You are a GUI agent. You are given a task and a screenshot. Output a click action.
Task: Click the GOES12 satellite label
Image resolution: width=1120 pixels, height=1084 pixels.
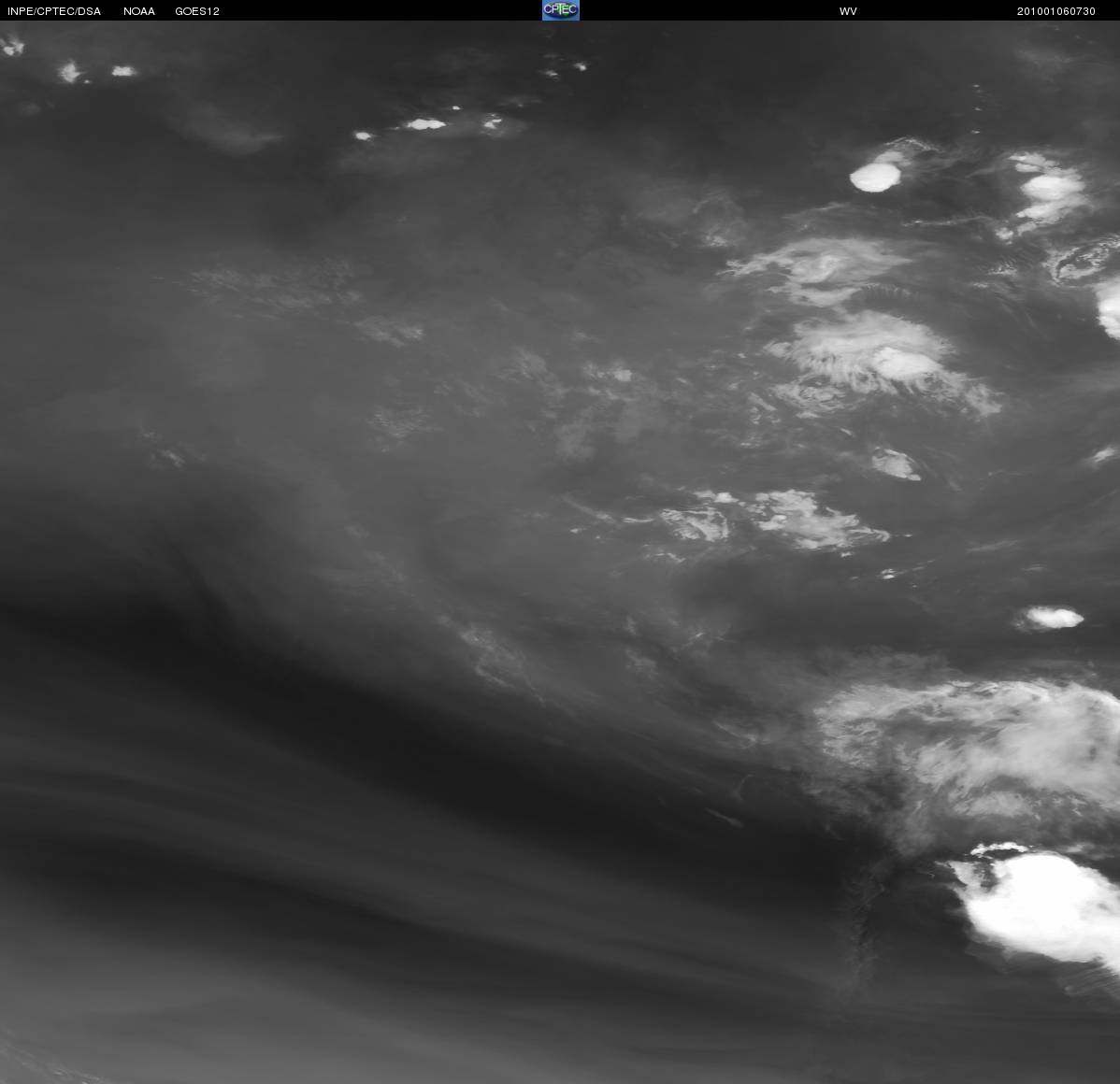[x=197, y=11]
